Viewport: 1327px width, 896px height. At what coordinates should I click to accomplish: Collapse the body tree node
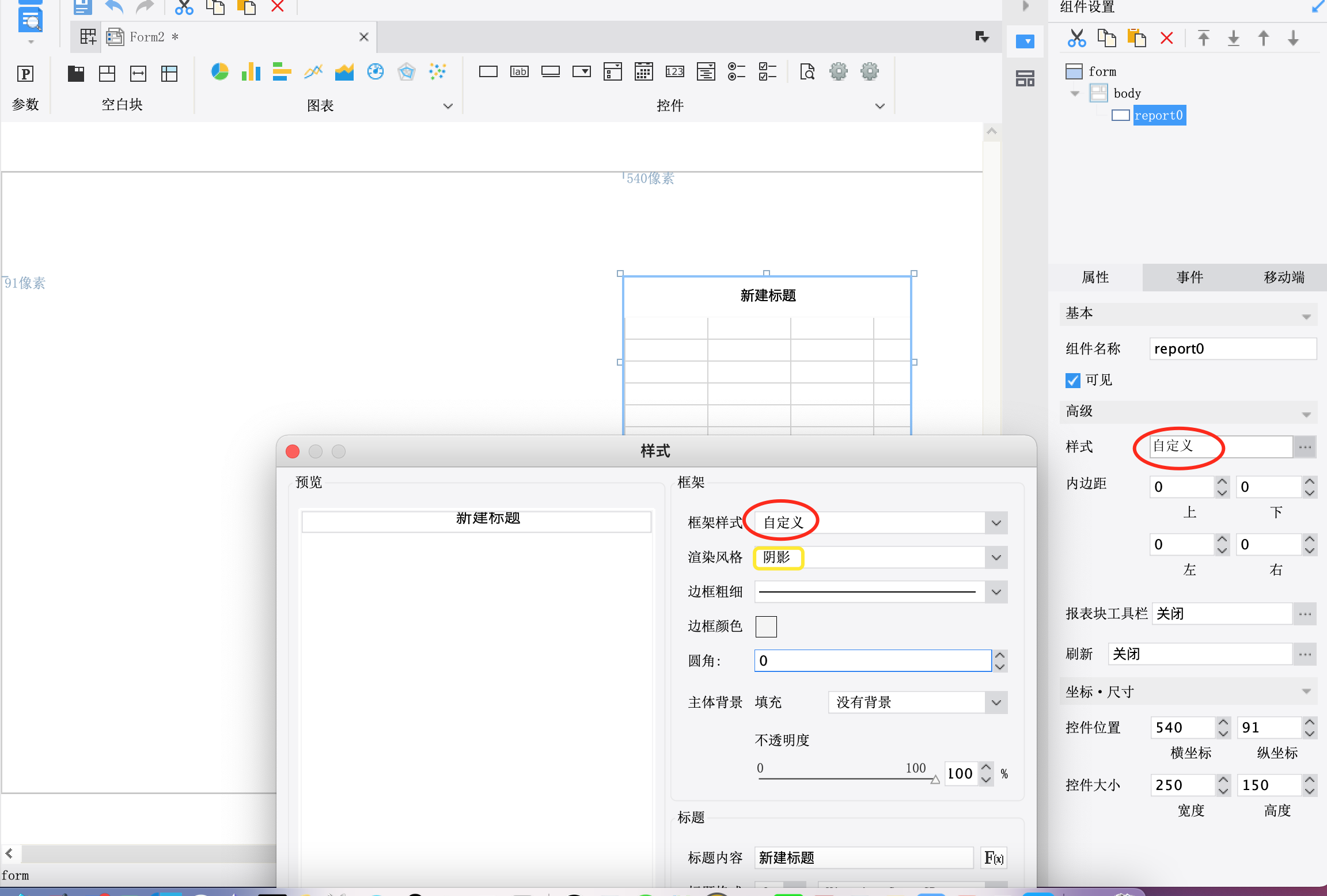pyautogui.click(x=1075, y=93)
